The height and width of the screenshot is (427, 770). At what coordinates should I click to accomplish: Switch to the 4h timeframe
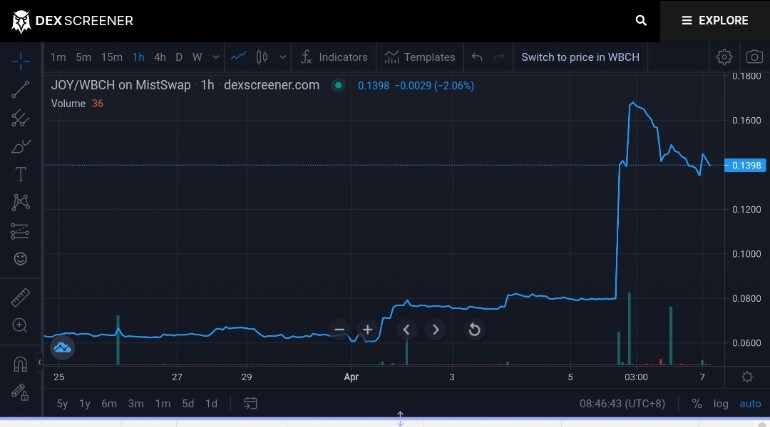tap(160, 57)
